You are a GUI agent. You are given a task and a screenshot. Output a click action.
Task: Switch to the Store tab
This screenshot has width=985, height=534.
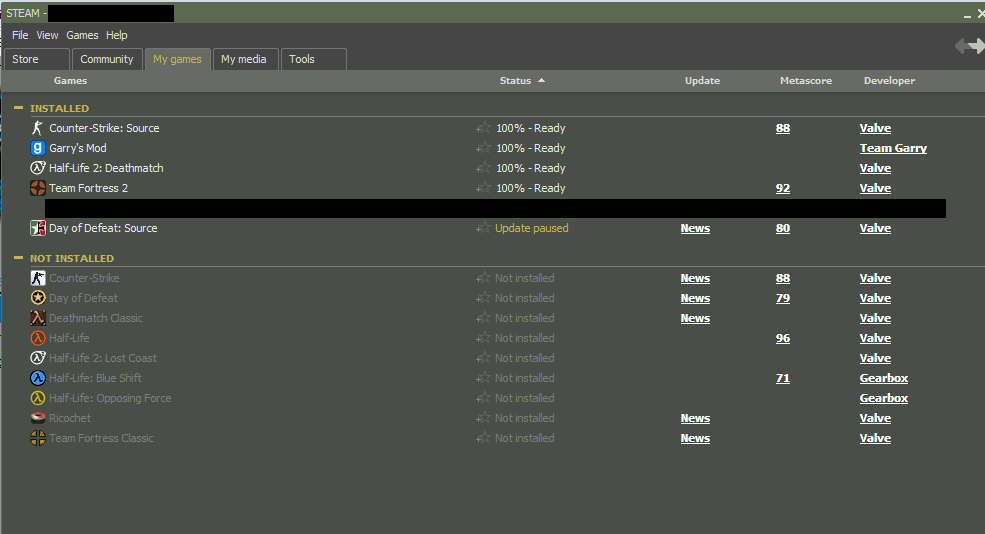[x=36, y=59]
